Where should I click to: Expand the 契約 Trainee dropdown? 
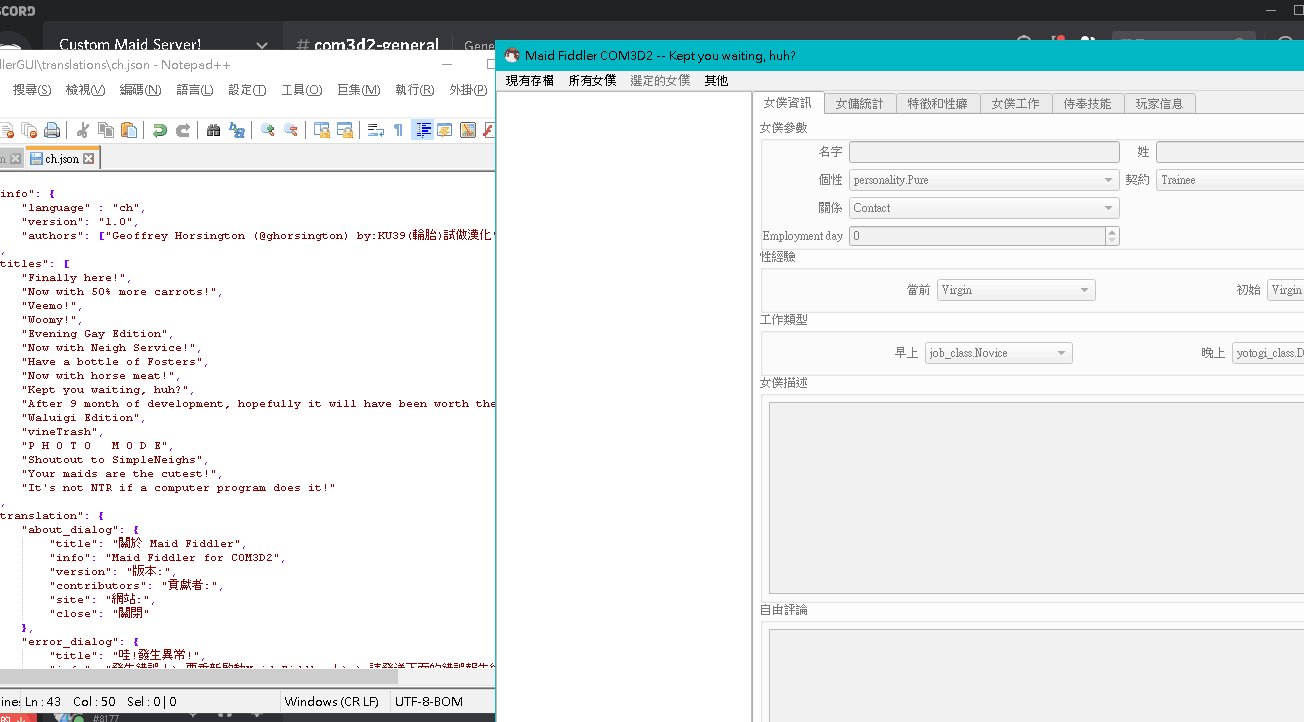pyautogui.click(x=1230, y=180)
